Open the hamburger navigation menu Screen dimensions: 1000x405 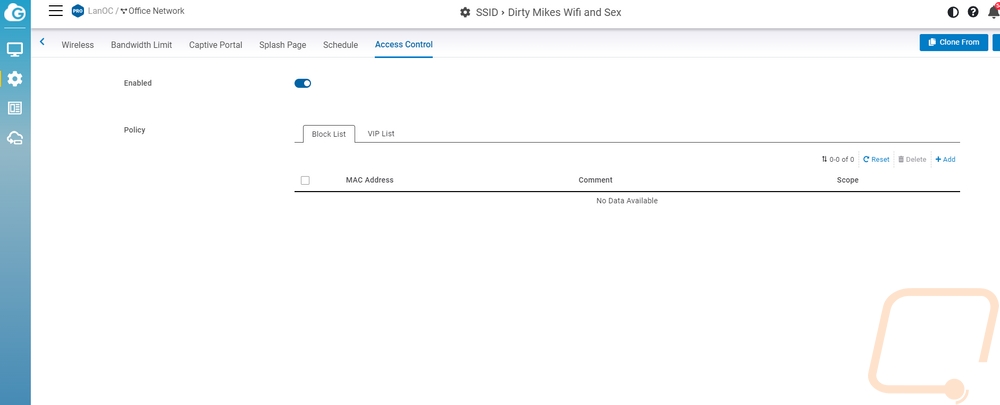click(x=56, y=11)
